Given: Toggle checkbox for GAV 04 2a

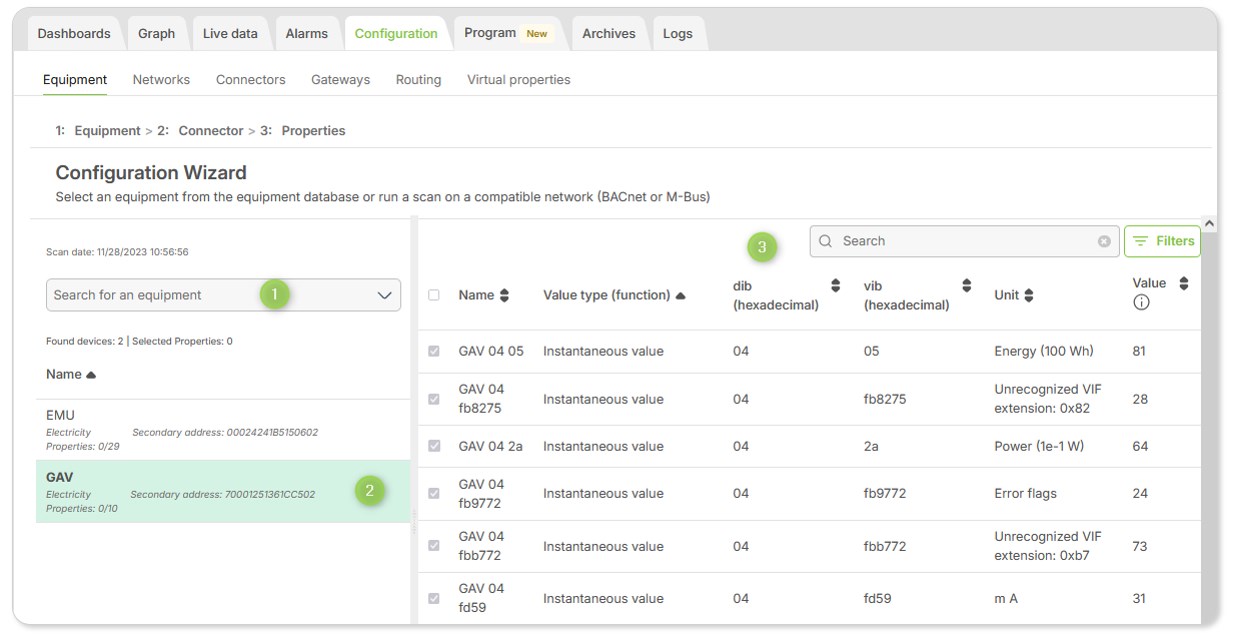Looking at the screenshot, I should tap(434, 446).
